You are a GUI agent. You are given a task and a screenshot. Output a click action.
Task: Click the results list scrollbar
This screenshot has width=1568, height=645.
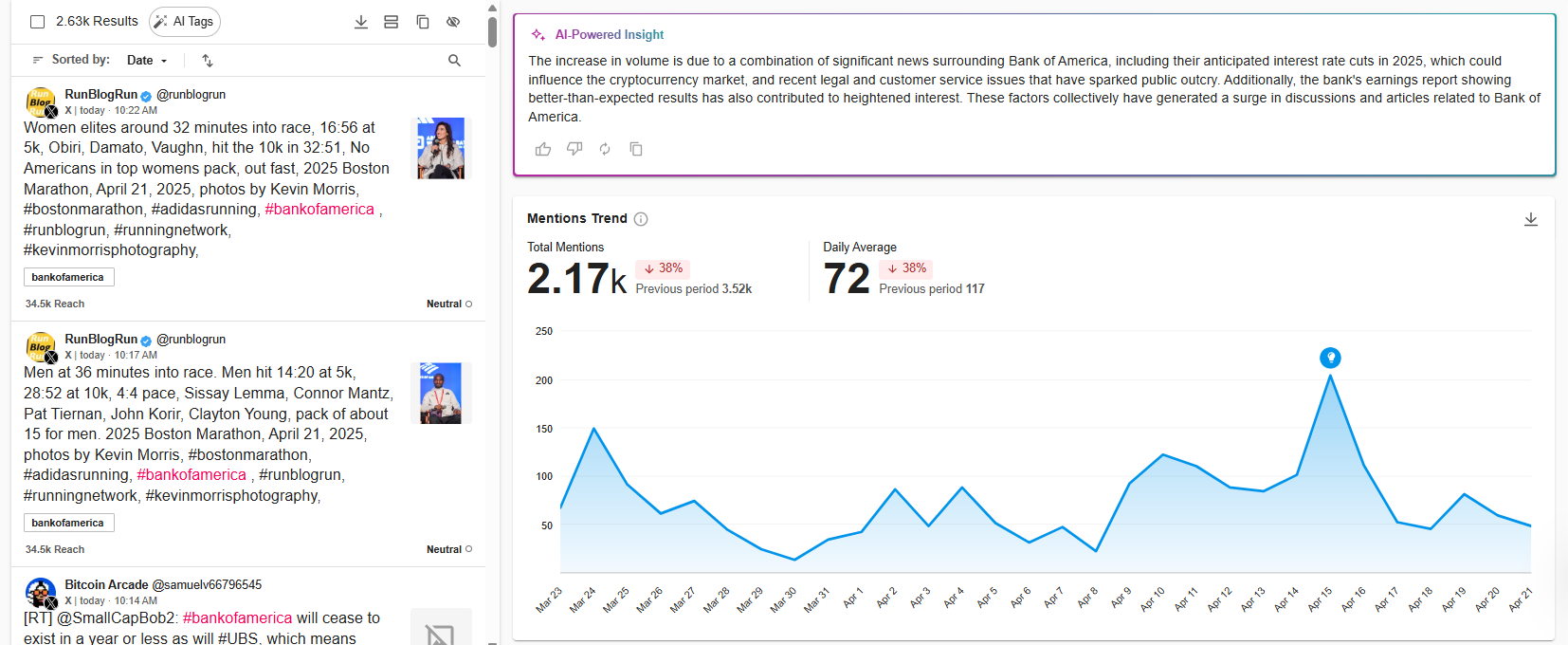pos(493,30)
